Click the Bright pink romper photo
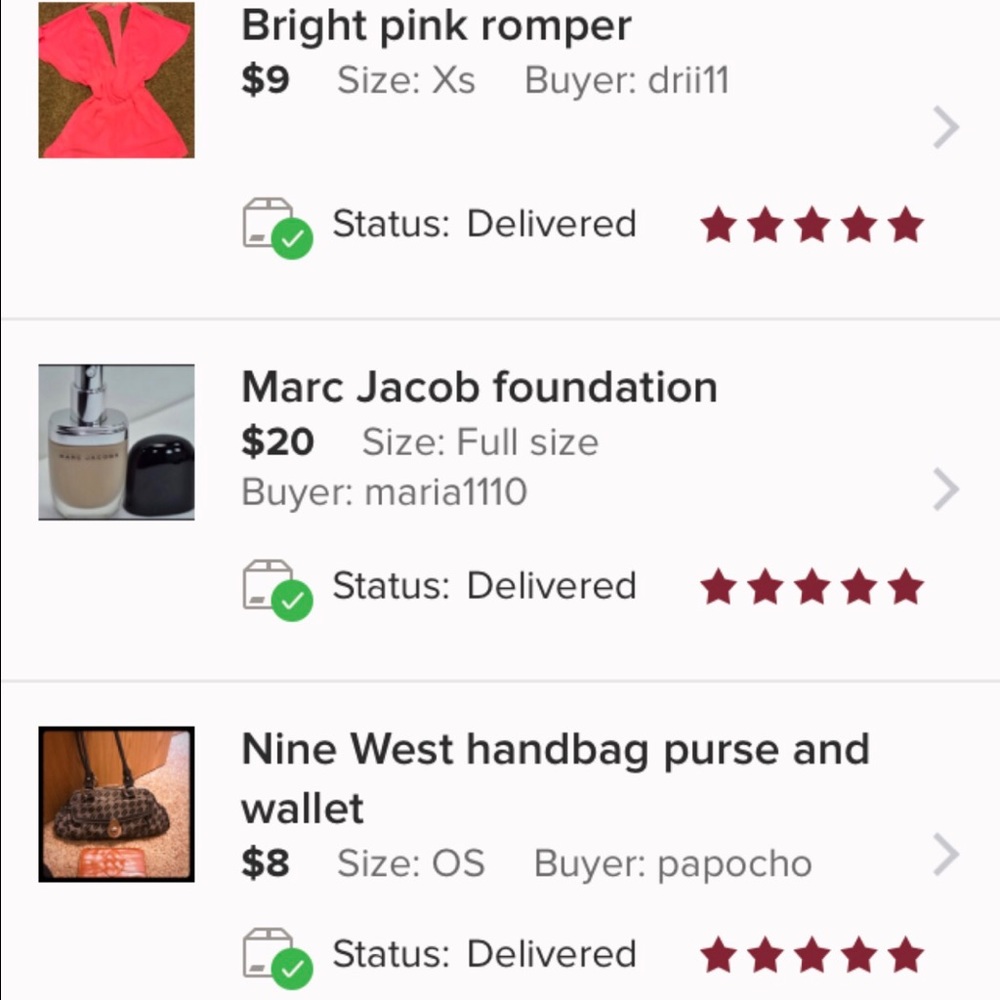 [116, 80]
